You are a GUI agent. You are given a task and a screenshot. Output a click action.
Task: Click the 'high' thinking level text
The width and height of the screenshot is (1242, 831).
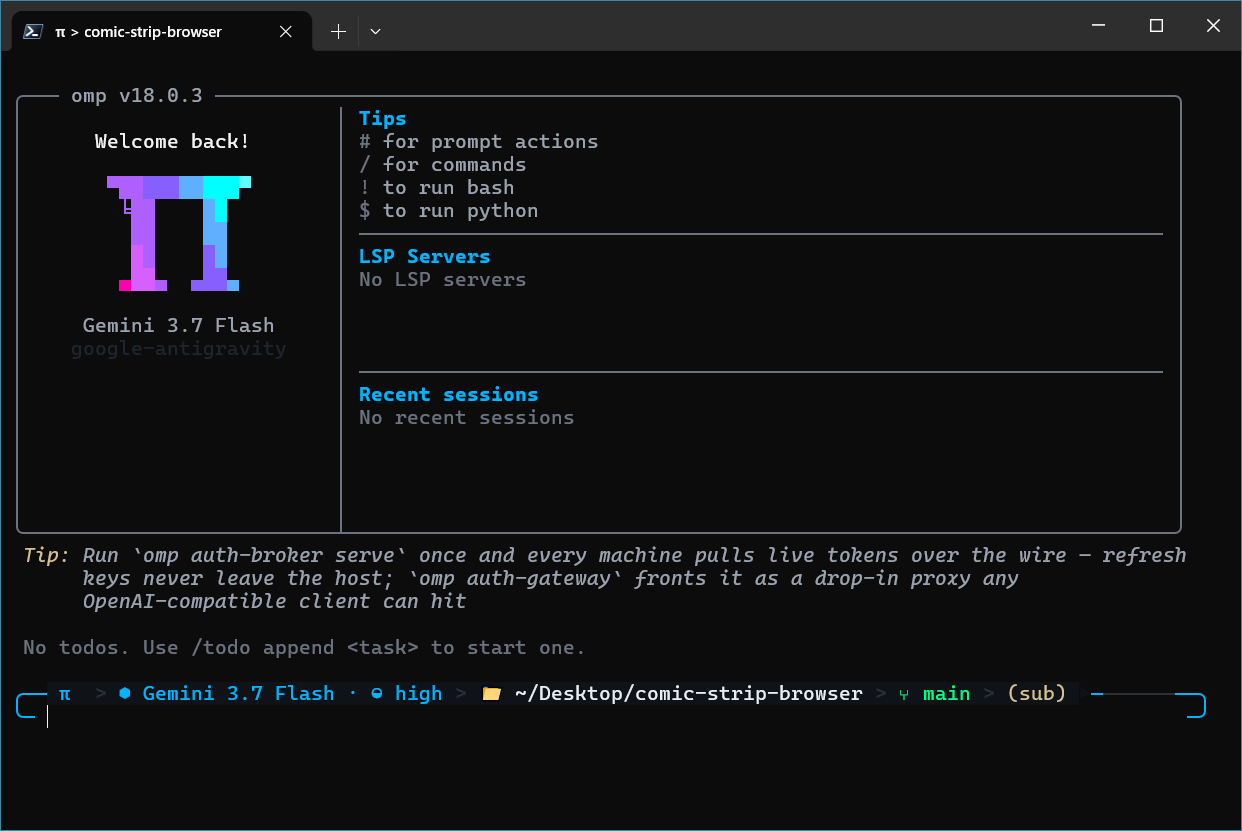(418, 693)
